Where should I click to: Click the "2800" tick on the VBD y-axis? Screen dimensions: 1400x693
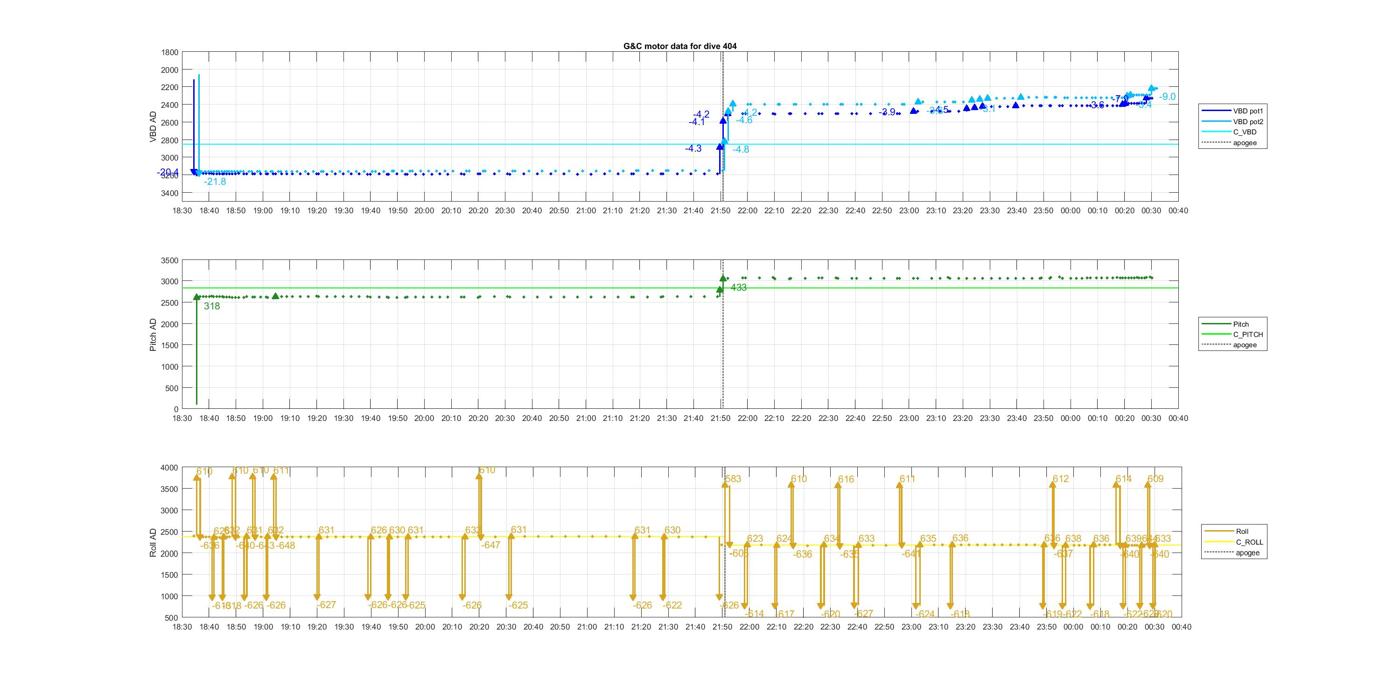170,140
